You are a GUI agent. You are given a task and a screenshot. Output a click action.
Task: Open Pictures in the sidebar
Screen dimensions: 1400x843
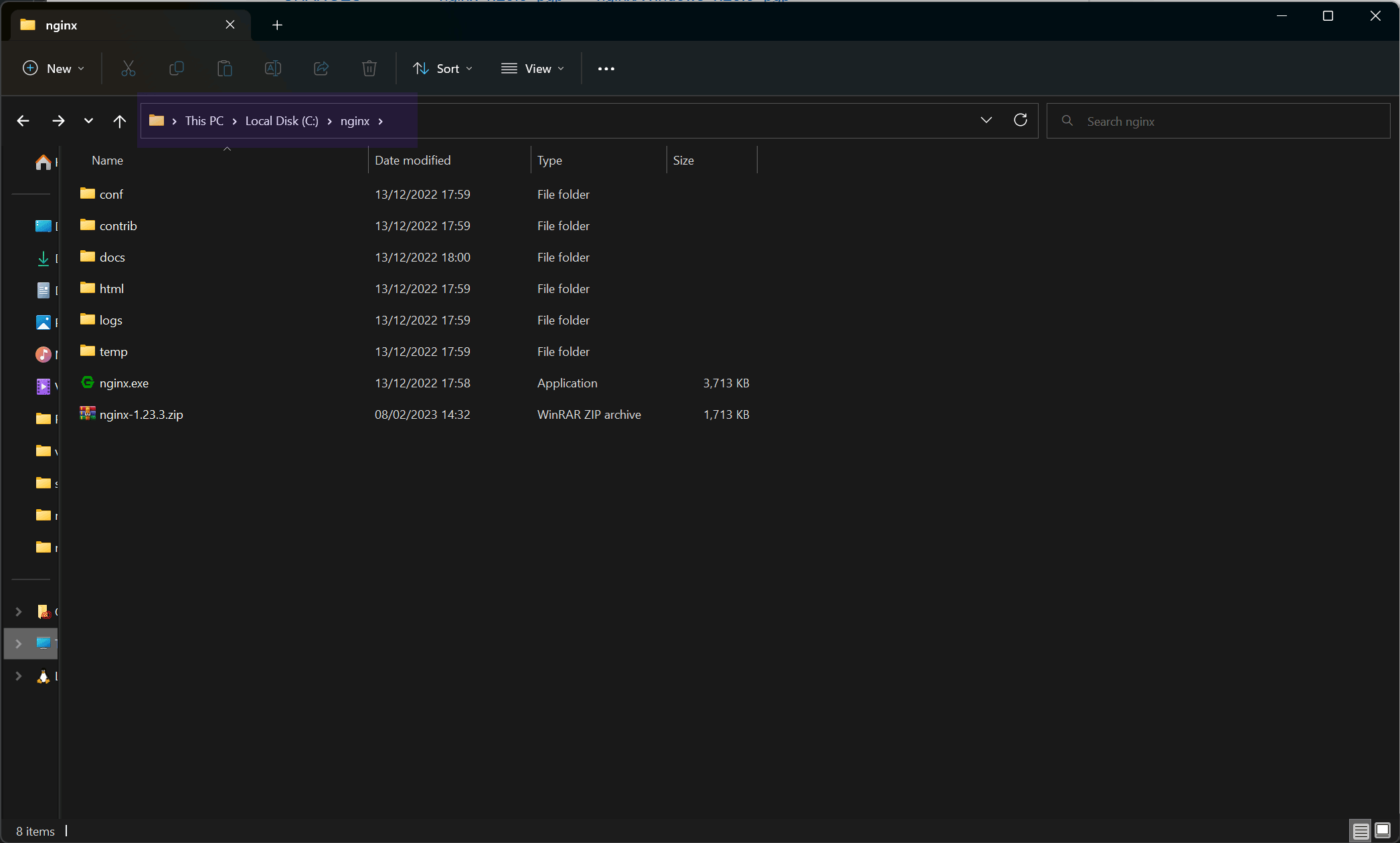click(43, 322)
